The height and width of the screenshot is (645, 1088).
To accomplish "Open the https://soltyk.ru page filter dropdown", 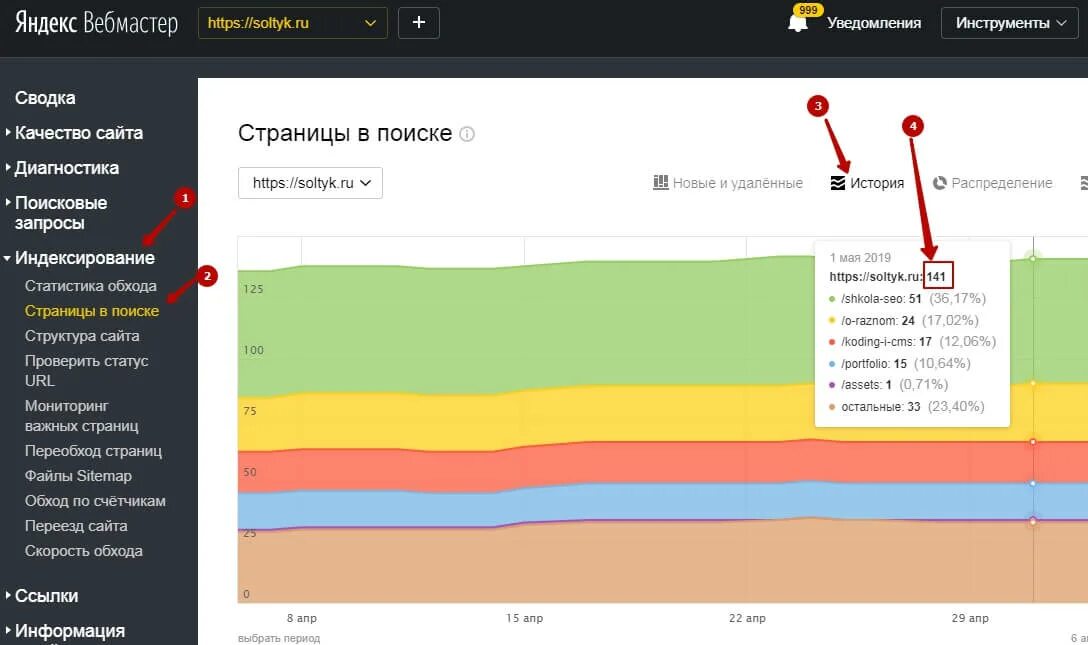I will click(x=310, y=183).
